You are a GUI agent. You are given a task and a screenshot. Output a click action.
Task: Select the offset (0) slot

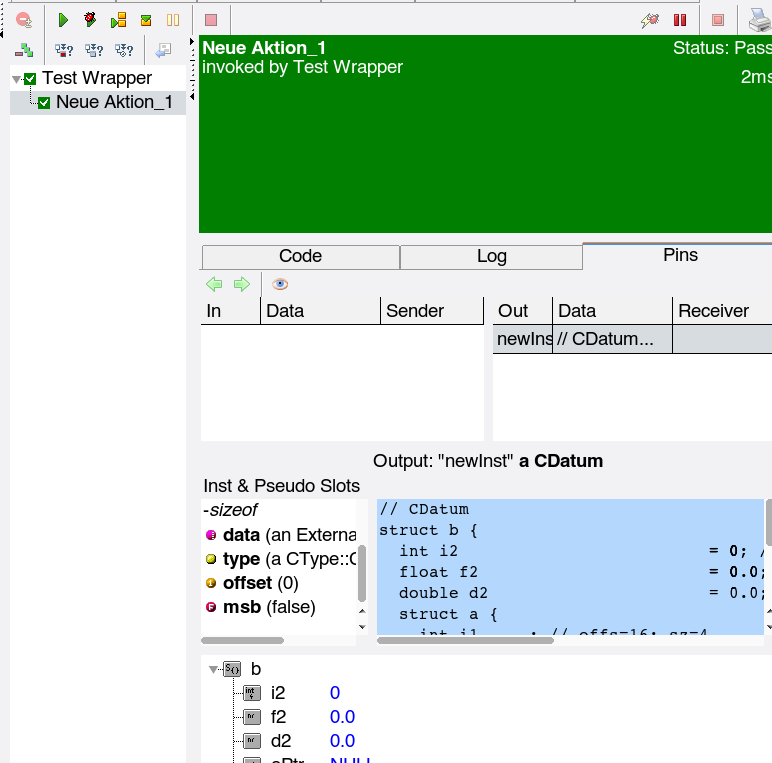260,583
